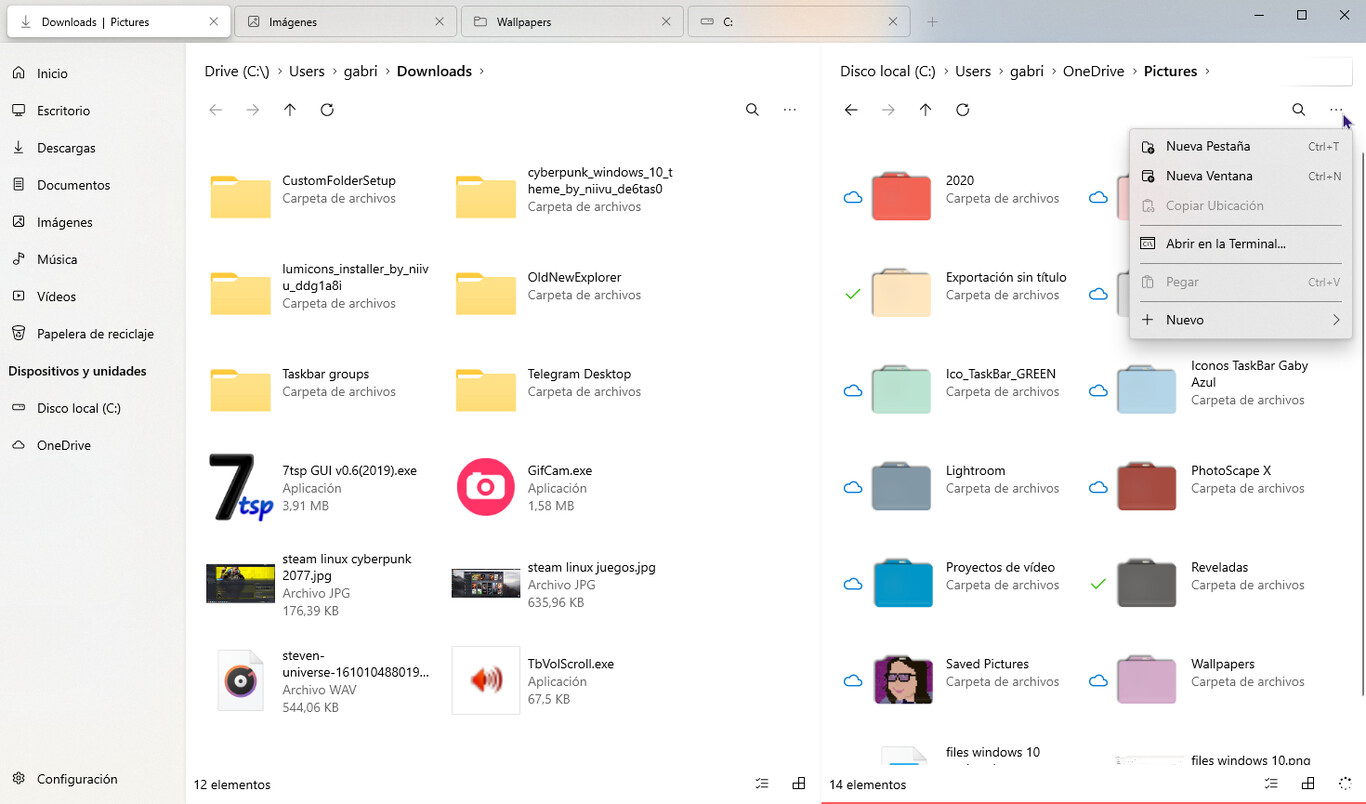1366x804 pixels.
Task: Open the see-more (…) menu in the left pane
Action: (x=790, y=110)
